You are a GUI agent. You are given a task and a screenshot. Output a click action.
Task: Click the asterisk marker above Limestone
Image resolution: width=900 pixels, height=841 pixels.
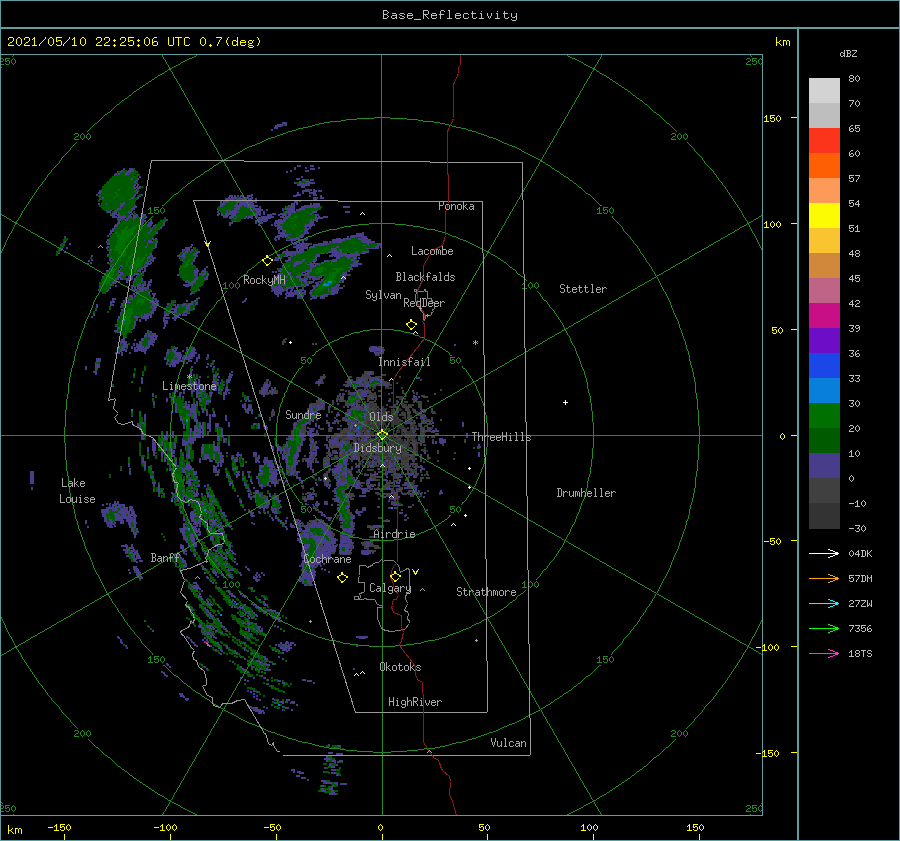click(x=189, y=377)
